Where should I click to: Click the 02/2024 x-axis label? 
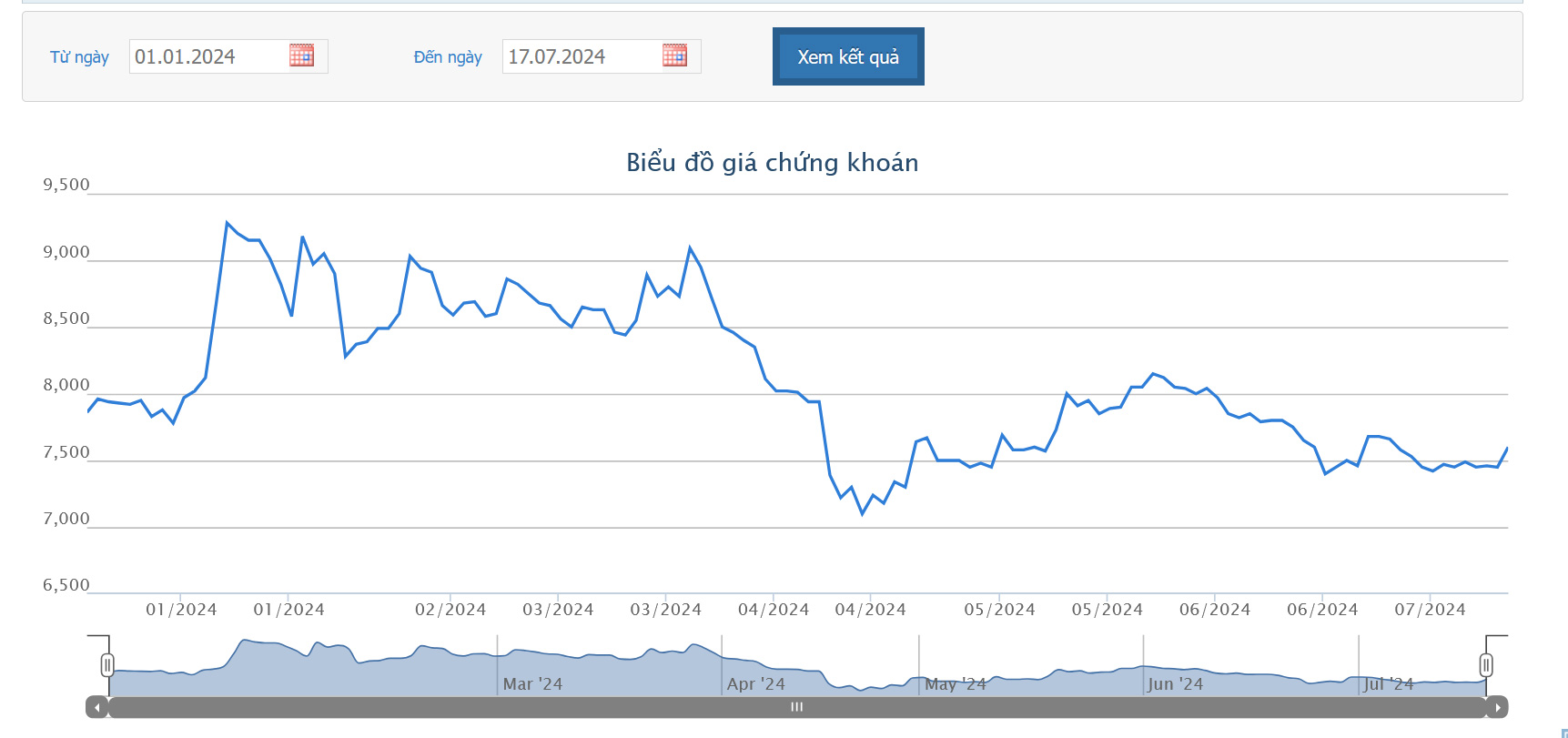(x=450, y=610)
